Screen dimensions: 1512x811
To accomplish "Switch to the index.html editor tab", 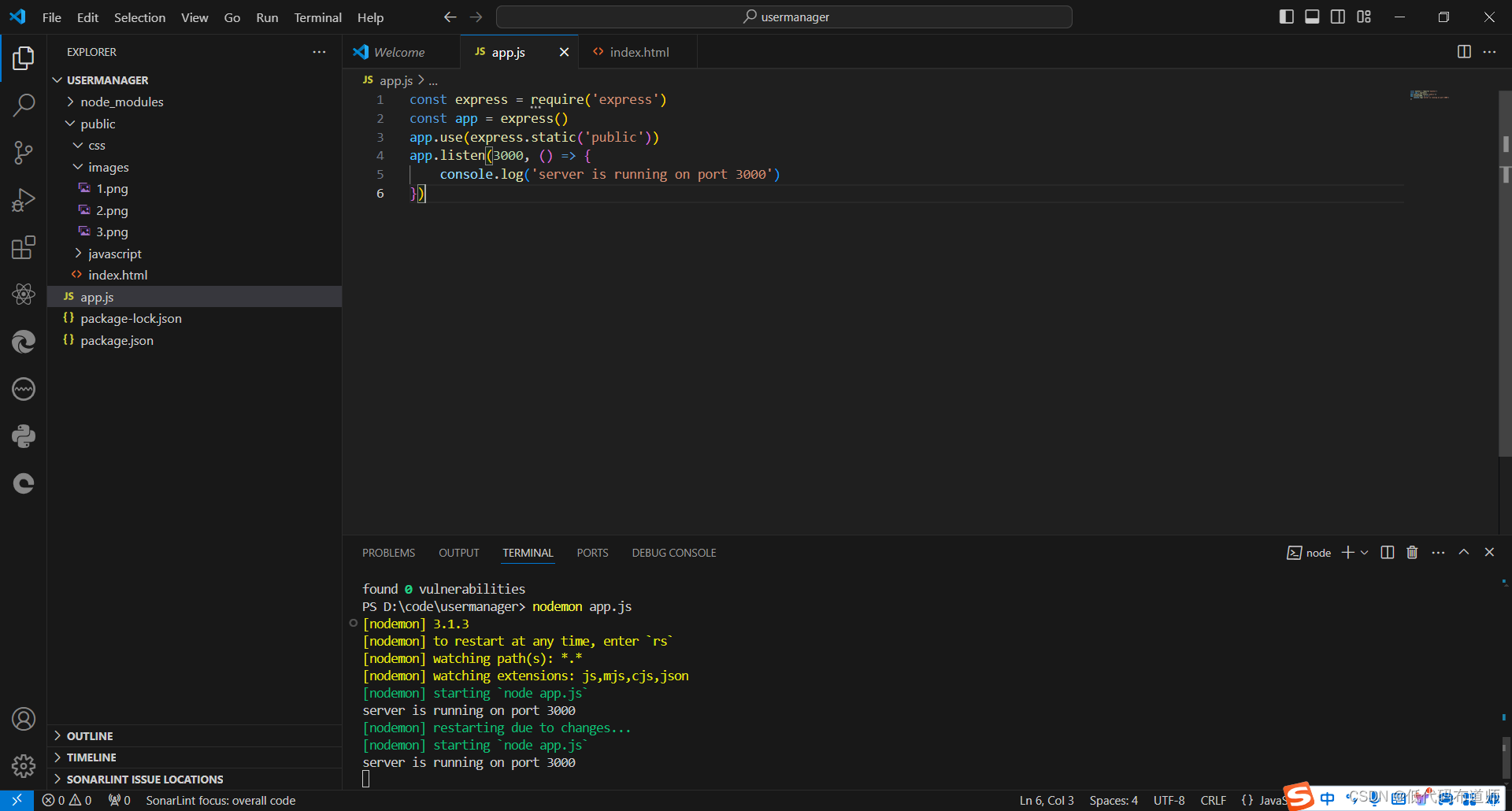I will click(638, 52).
